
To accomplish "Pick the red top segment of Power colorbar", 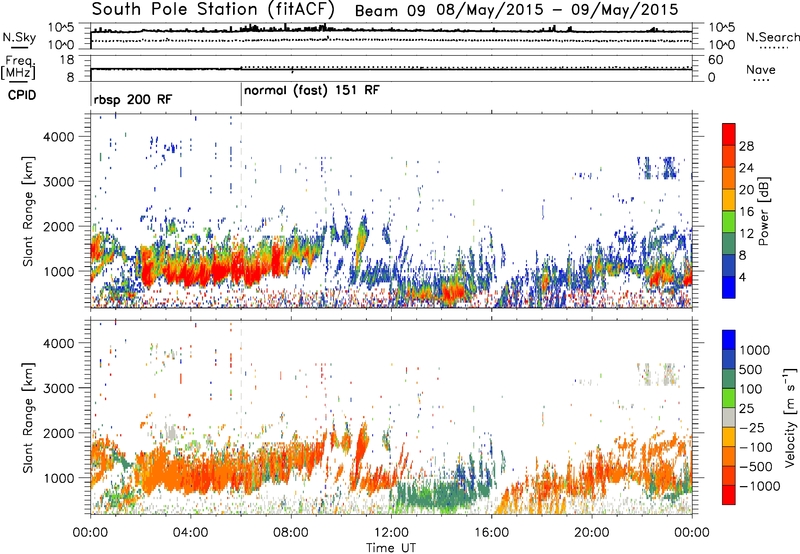I will point(729,135).
